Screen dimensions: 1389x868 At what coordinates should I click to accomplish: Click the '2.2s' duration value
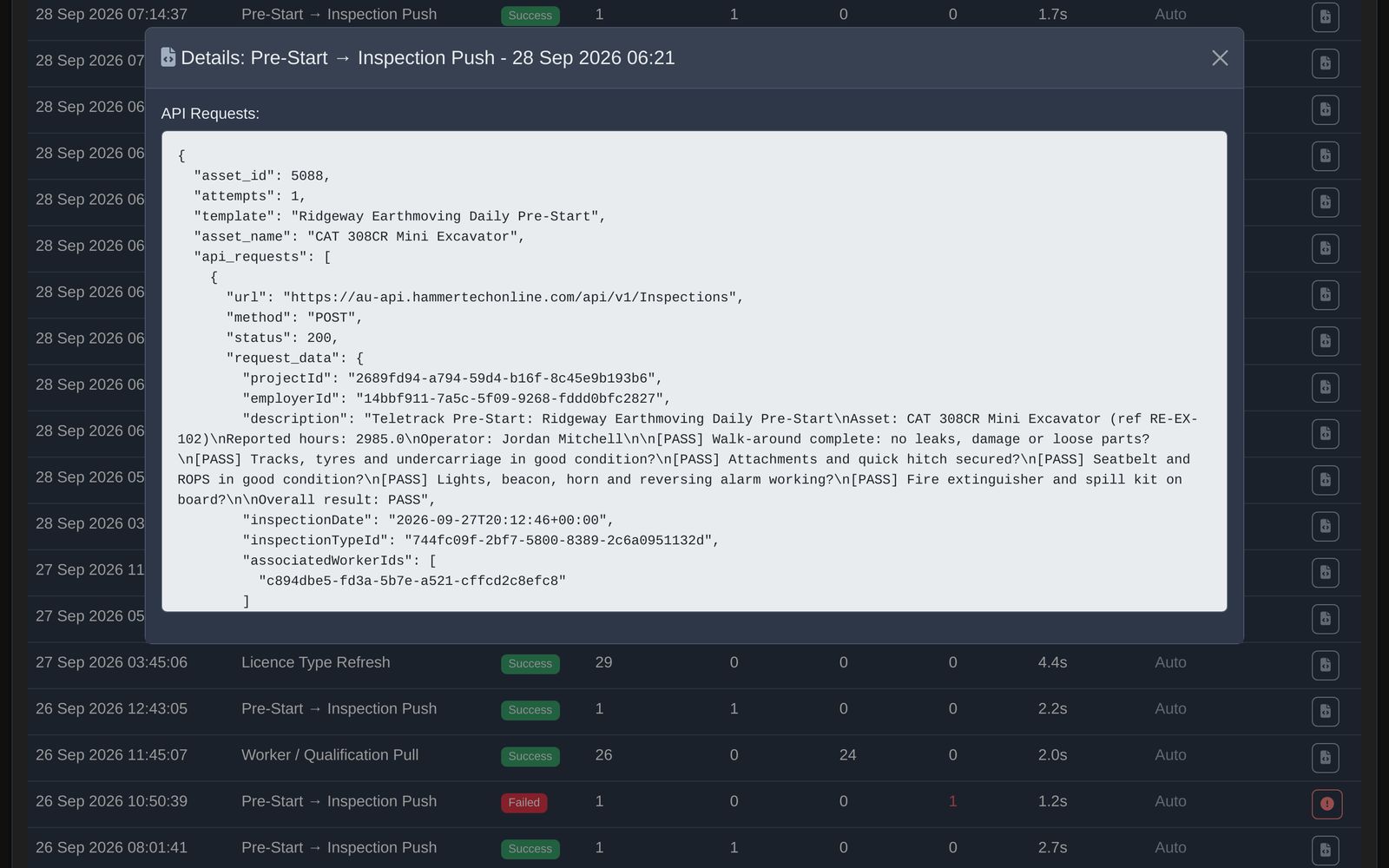1052,708
